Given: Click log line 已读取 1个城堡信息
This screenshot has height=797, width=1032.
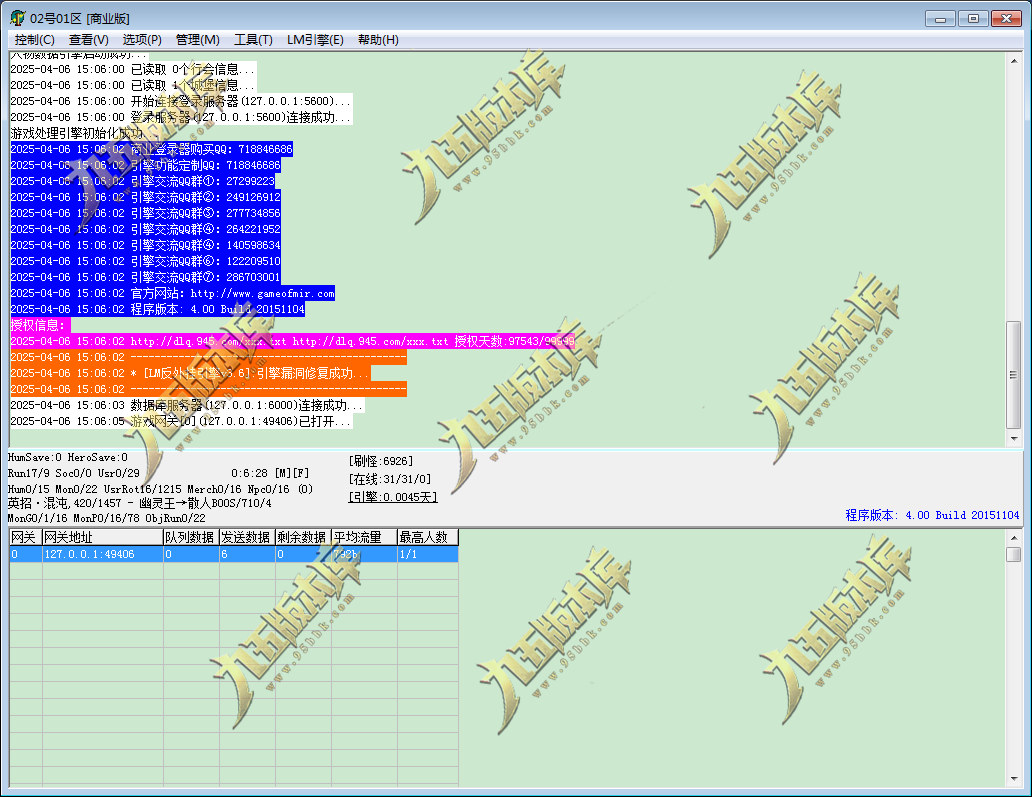Looking at the screenshot, I should (x=133, y=86).
